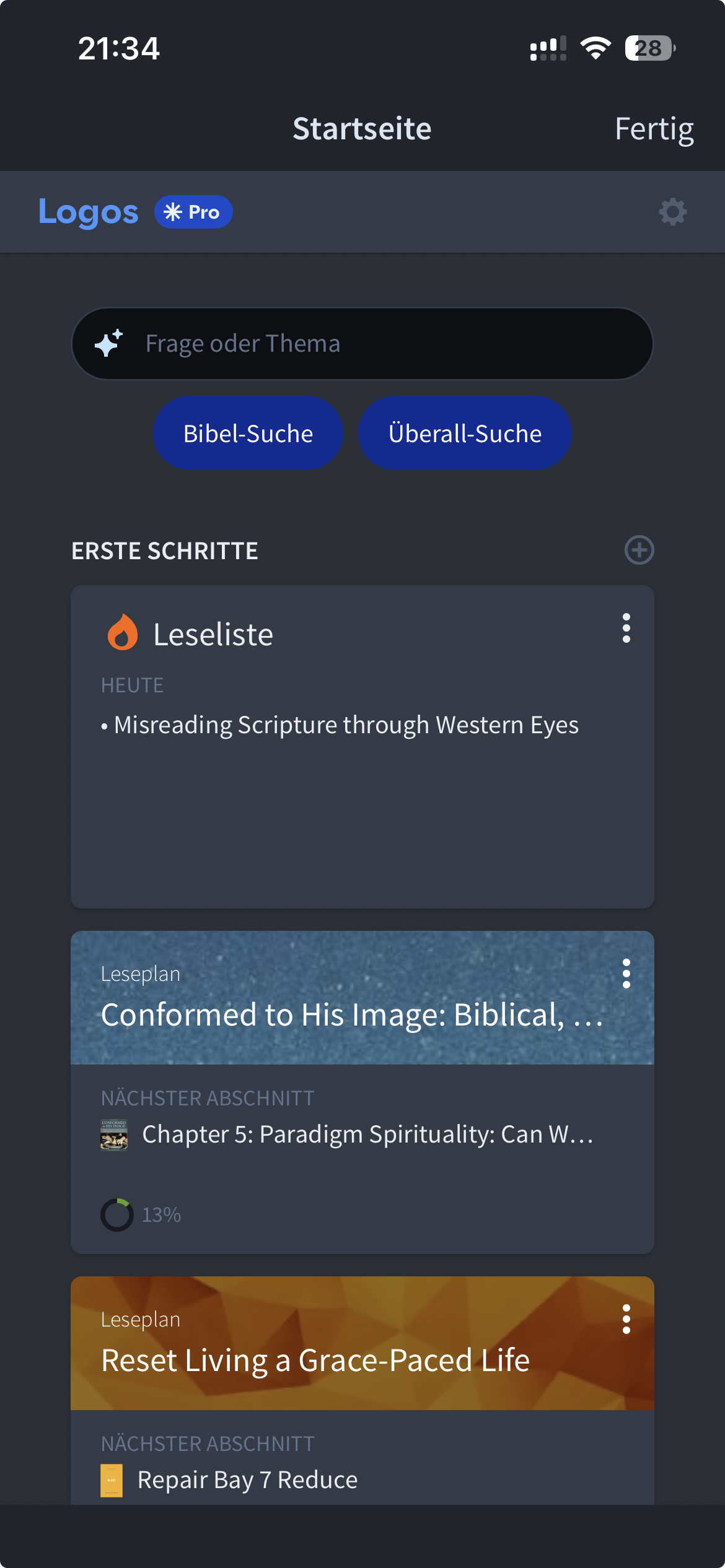Tap the Logos logo
Viewport: 725px width, 1568px height.
[89, 212]
